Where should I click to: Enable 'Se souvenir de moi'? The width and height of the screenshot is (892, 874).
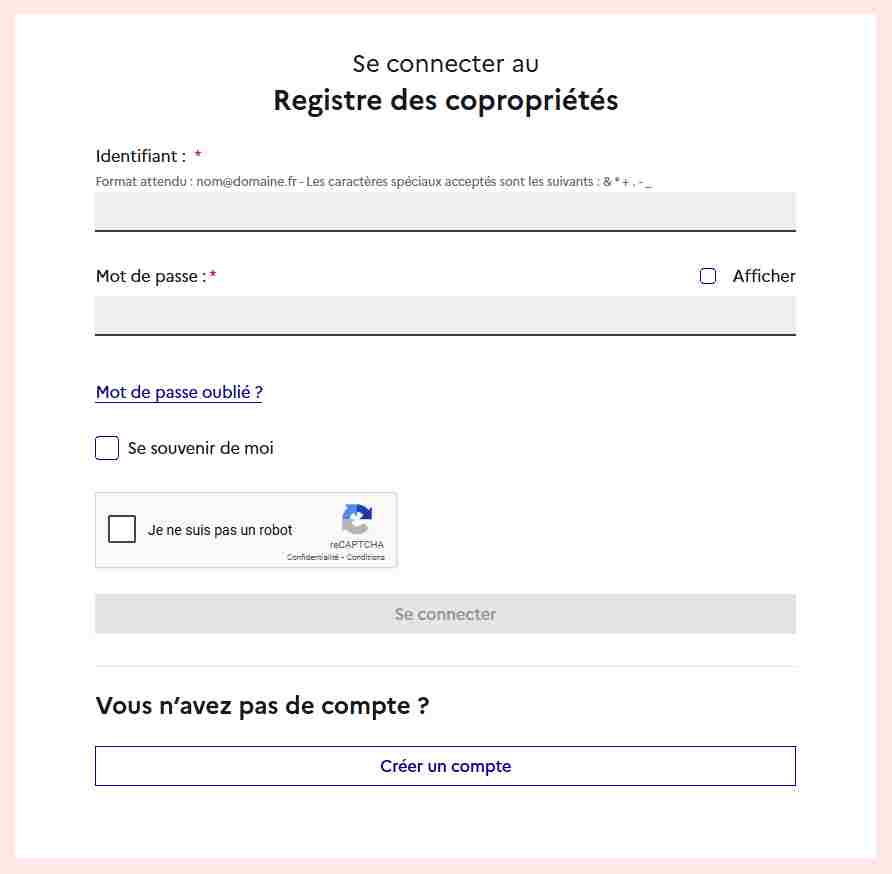point(106,448)
